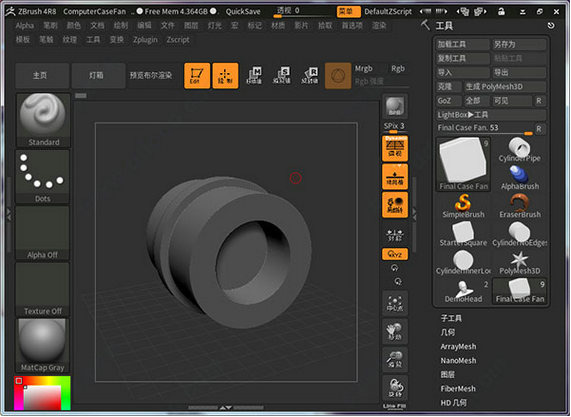Select the SimpleBrush tool
The width and height of the screenshot is (571, 417).
pos(463,206)
